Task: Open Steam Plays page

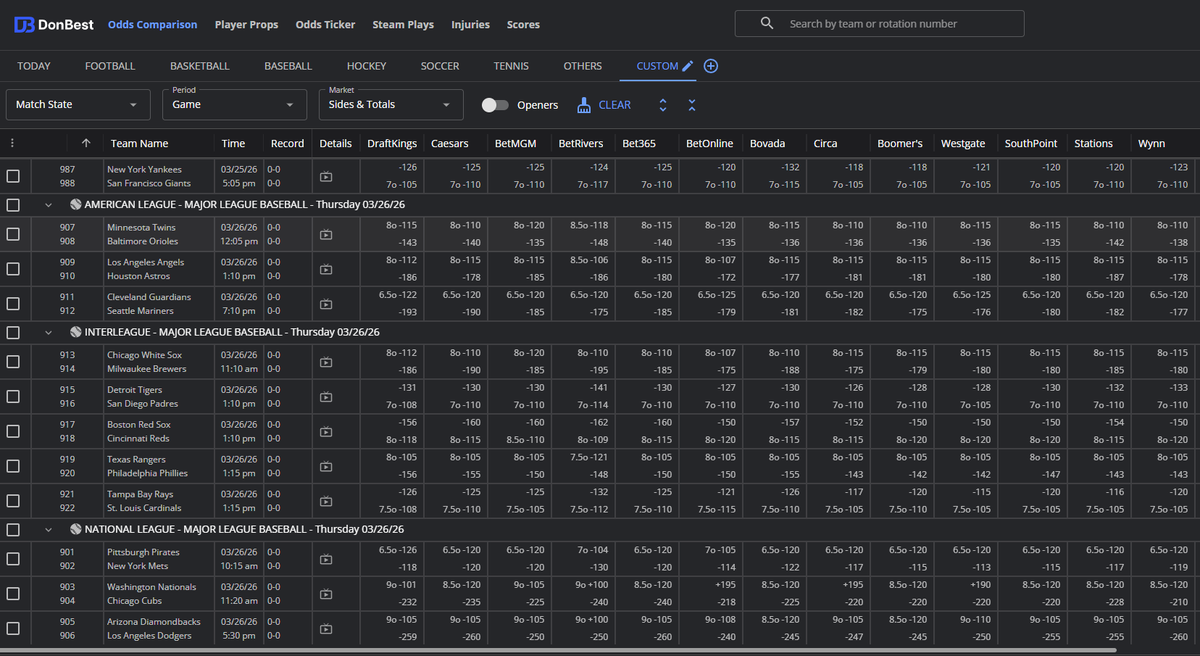Action: [x=403, y=25]
